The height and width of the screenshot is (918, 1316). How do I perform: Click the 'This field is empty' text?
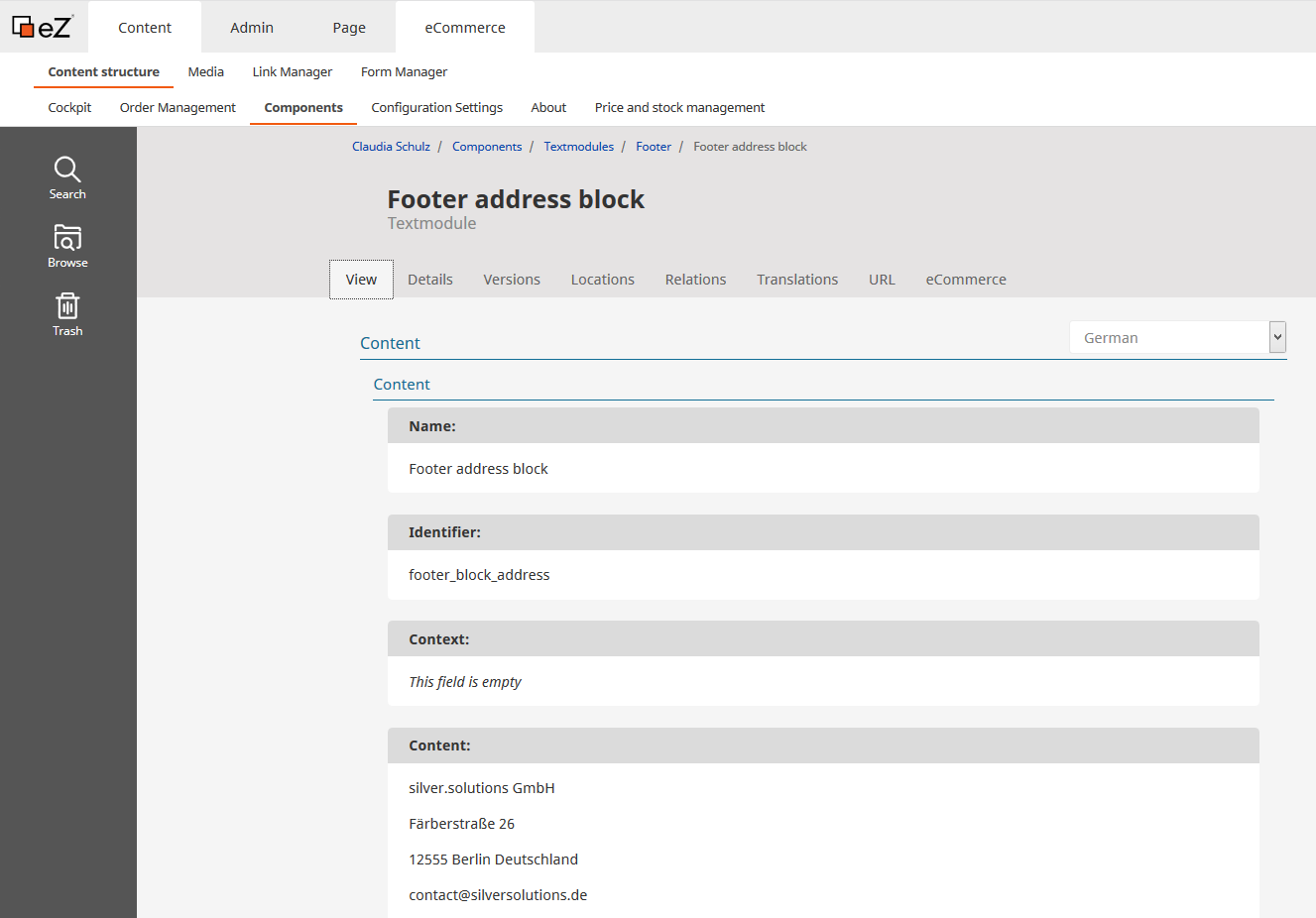pyautogui.click(x=464, y=682)
